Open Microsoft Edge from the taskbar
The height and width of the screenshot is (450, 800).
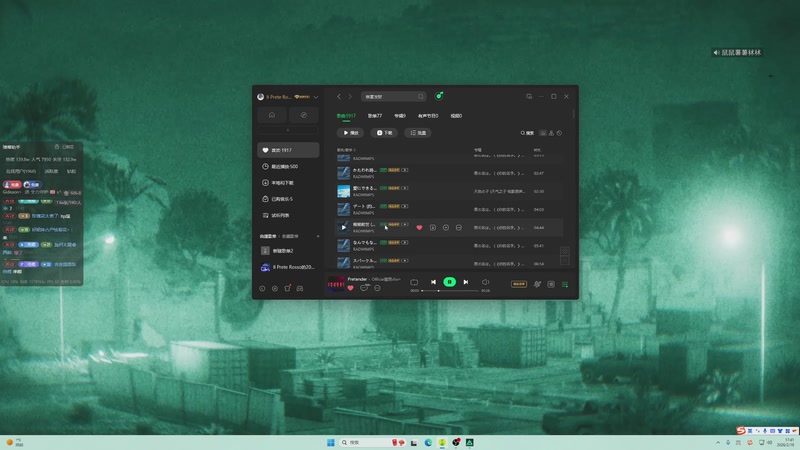[428, 442]
